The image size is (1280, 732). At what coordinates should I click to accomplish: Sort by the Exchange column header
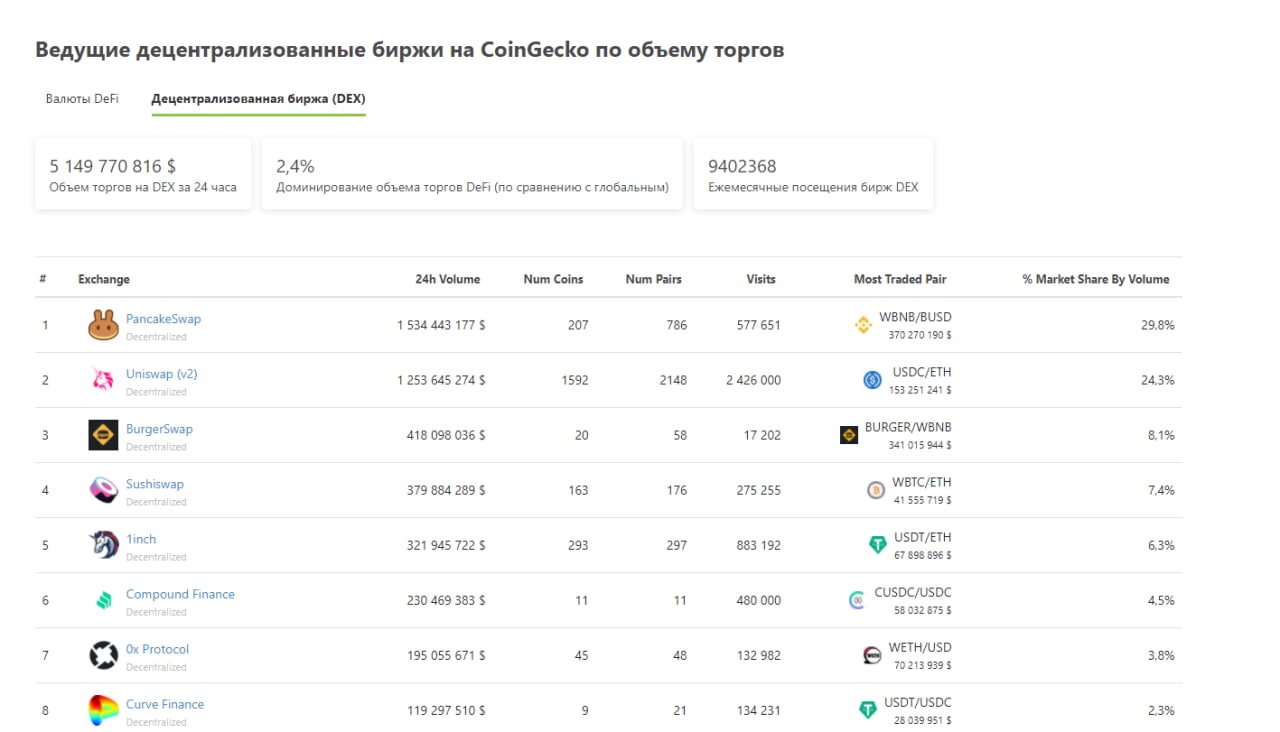pos(104,279)
